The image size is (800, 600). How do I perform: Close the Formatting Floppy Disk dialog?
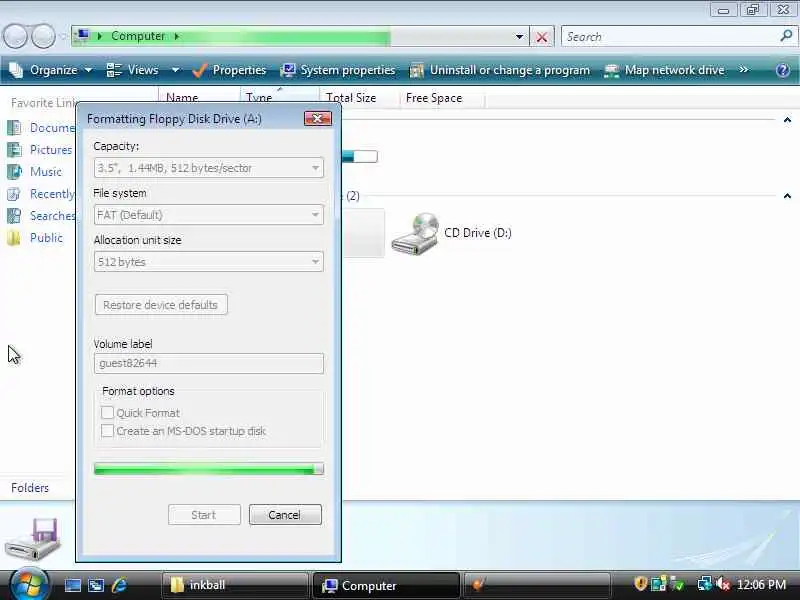(318, 119)
